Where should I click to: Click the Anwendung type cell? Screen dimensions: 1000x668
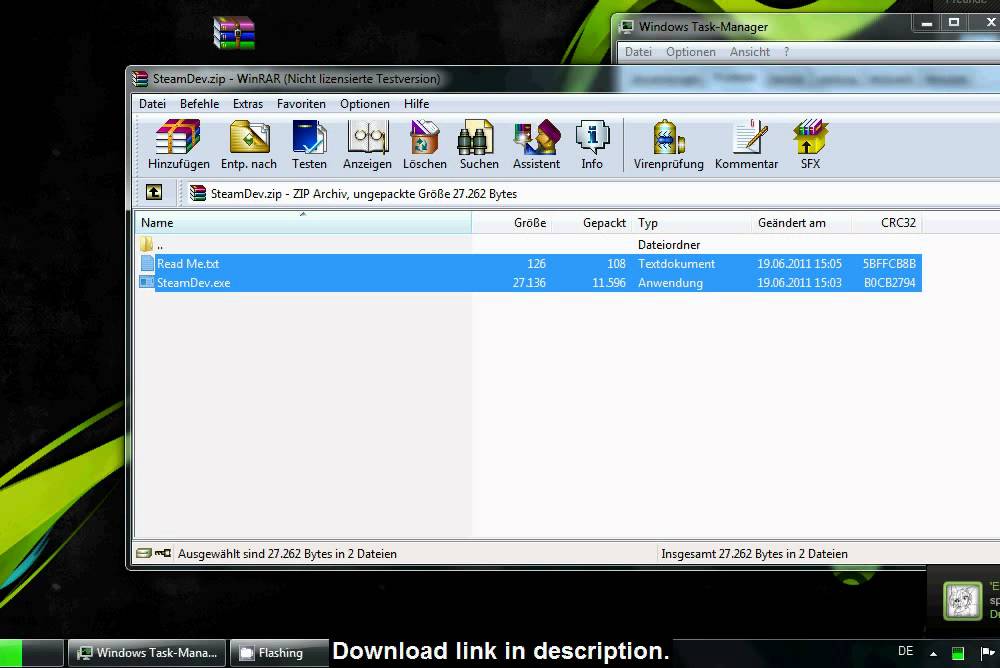(670, 283)
